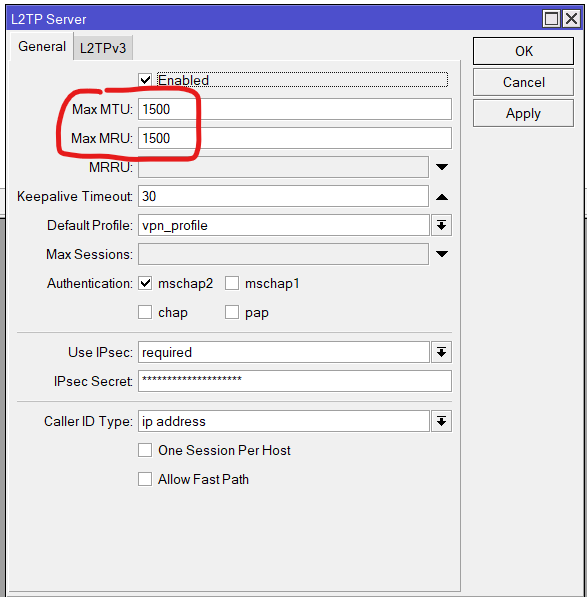The height and width of the screenshot is (597, 587).
Task: Enable One Session Per Host
Action: [145, 450]
